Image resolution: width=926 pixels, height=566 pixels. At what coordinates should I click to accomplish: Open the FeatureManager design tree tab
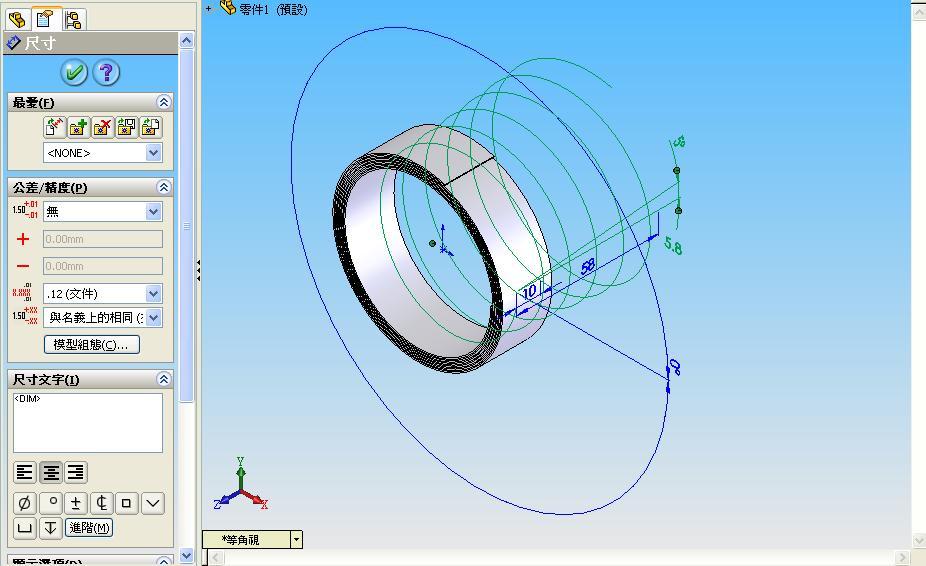18,19
